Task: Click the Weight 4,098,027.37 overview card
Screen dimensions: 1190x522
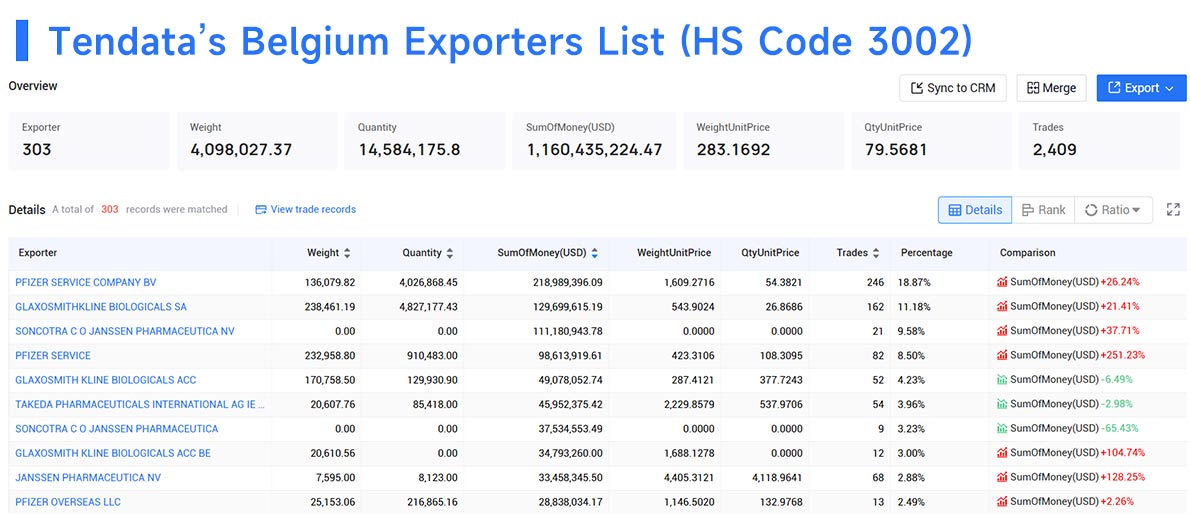Action: click(257, 141)
